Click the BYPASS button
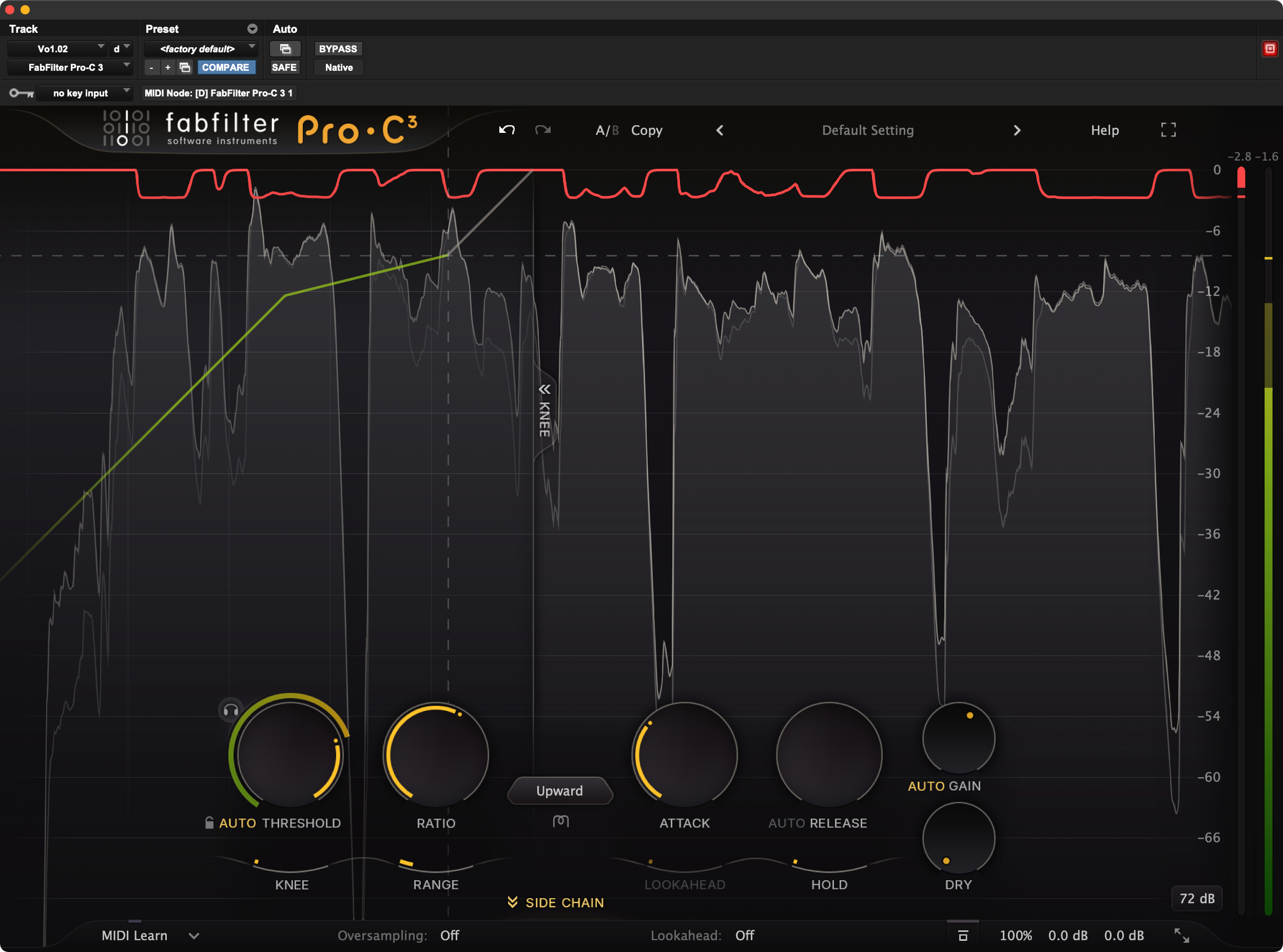Image resolution: width=1283 pixels, height=952 pixels. click(x=338, y=49)
